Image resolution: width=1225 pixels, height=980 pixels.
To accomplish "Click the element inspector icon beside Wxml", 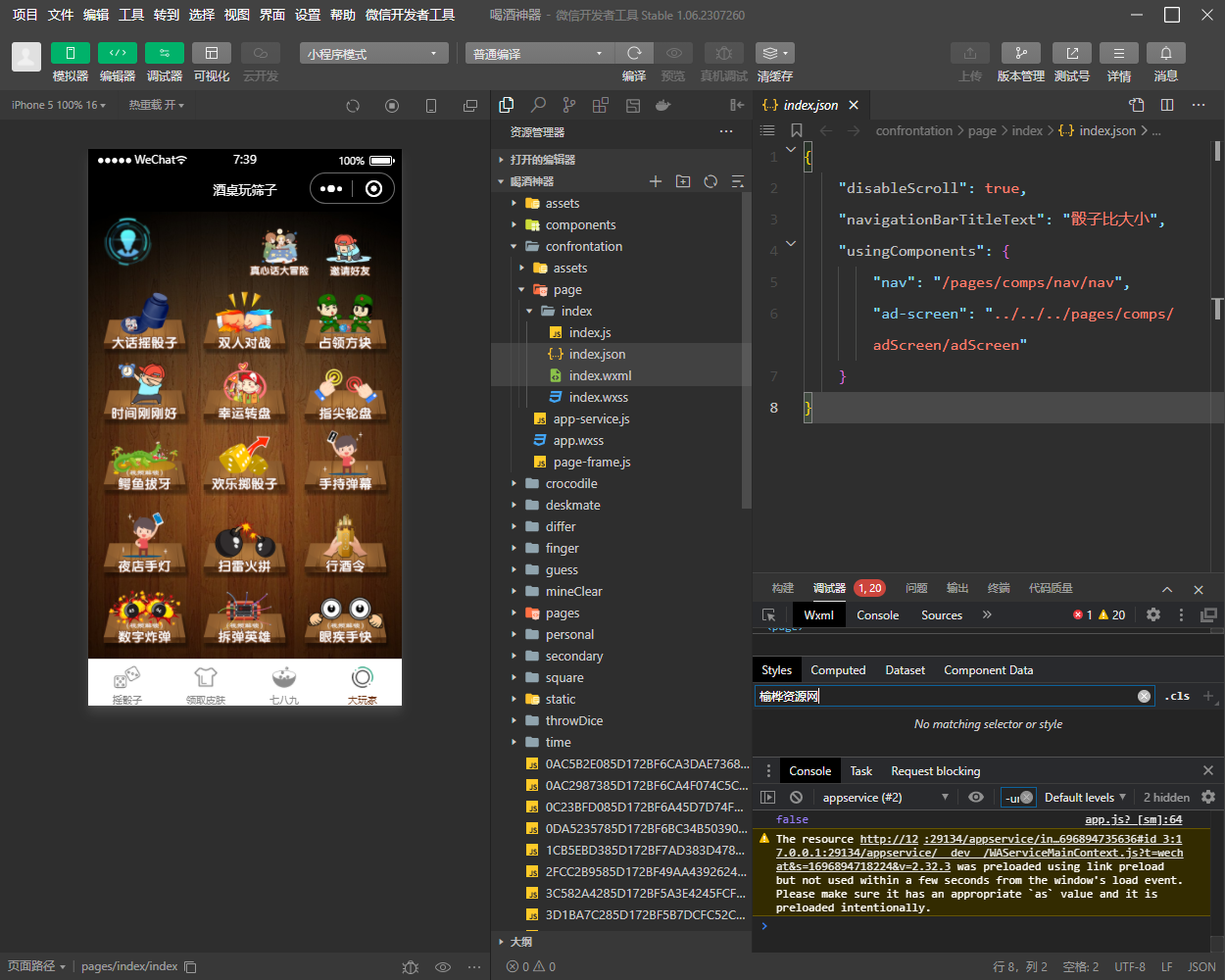I will coord(769,614).
